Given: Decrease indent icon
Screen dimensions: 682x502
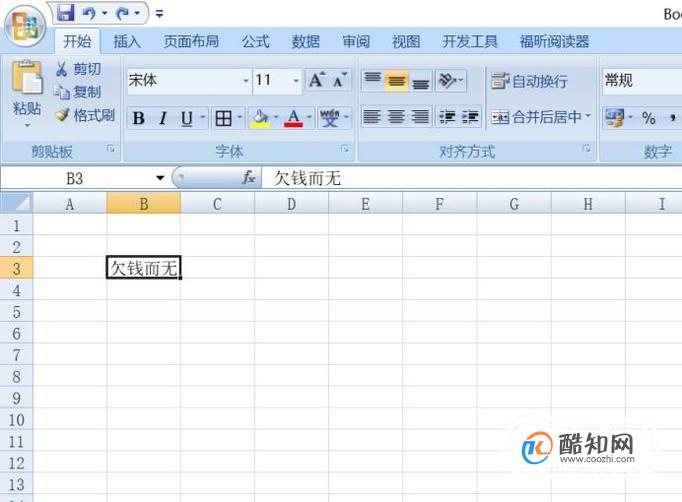Looking at the screenshot, I should [x=447, y=117].
